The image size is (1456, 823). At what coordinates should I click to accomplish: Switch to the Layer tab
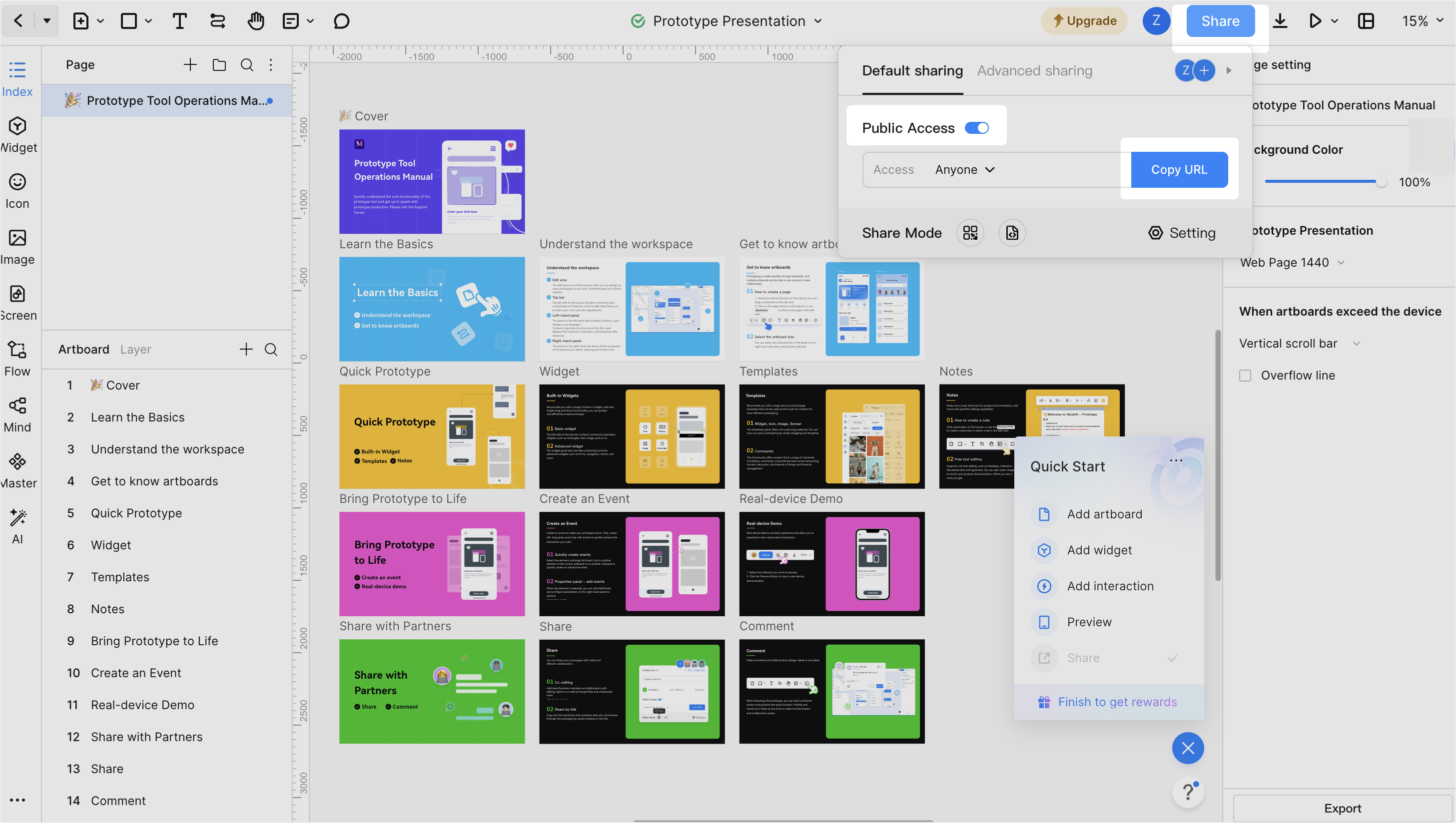click(x=136, y=349)
